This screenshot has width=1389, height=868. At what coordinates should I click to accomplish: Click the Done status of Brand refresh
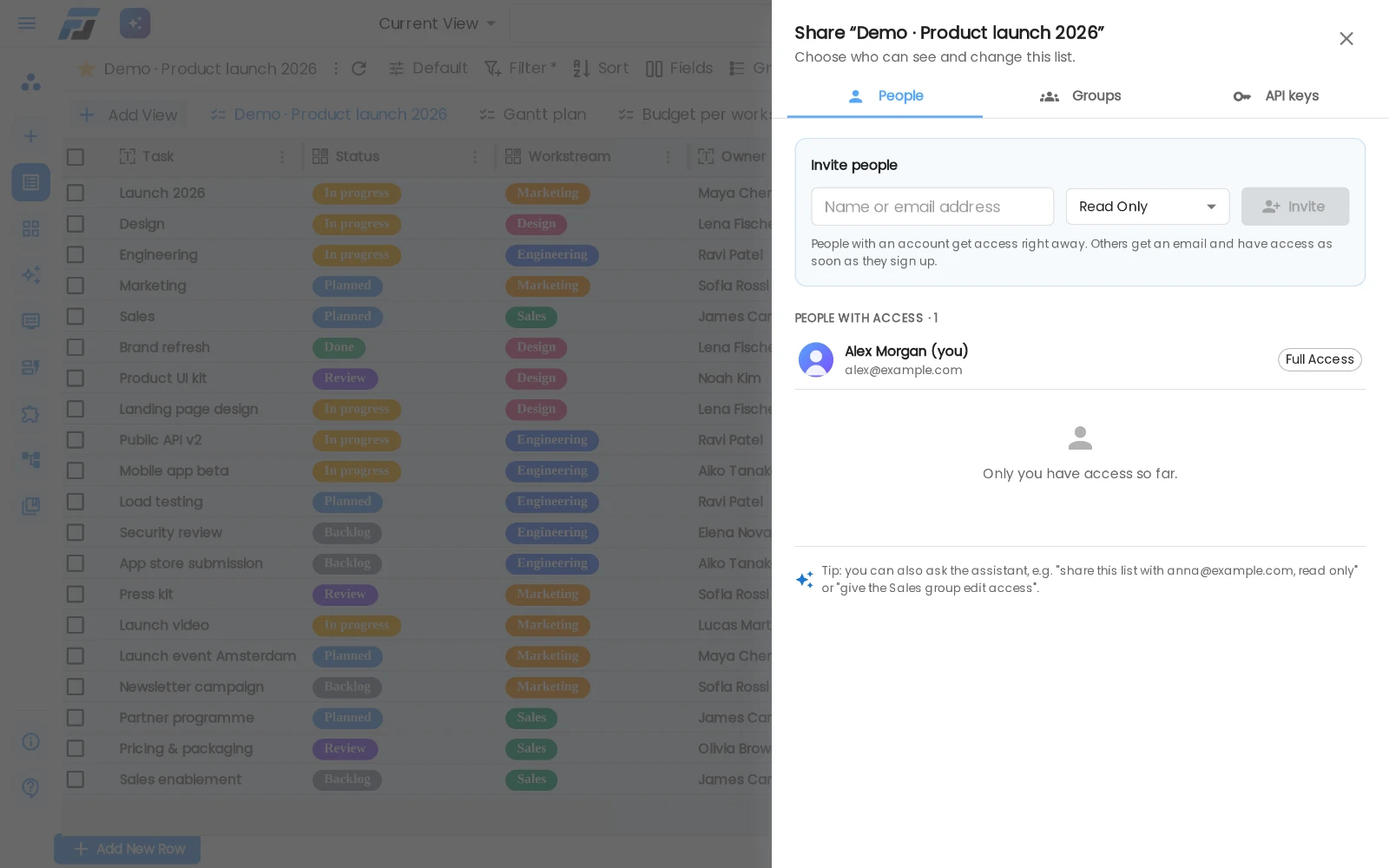pyautogui.click(x=339, y=347)
